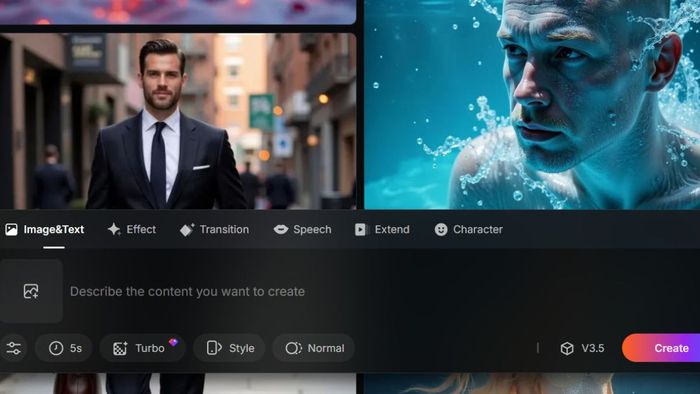Viewport: 700px width, 394px height.
Task: Click the smiley icon beside Character
Action: pos(441,229)
